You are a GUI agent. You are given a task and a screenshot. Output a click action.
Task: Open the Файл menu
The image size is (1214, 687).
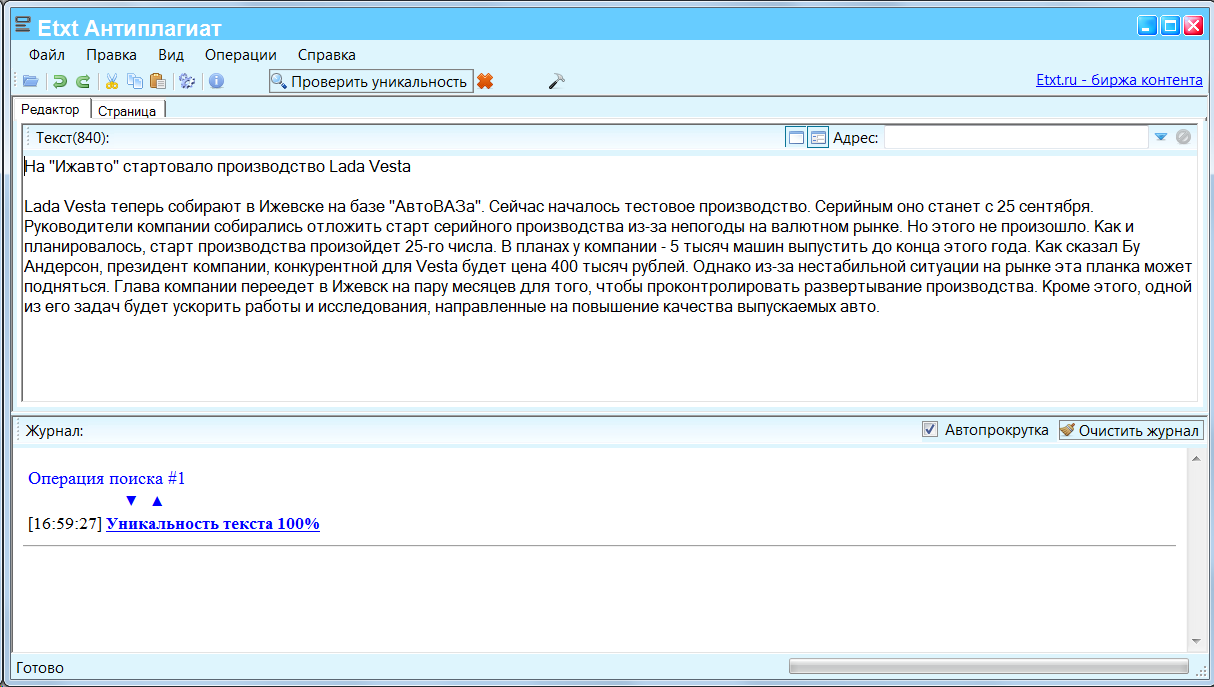(x=47, y=55)
